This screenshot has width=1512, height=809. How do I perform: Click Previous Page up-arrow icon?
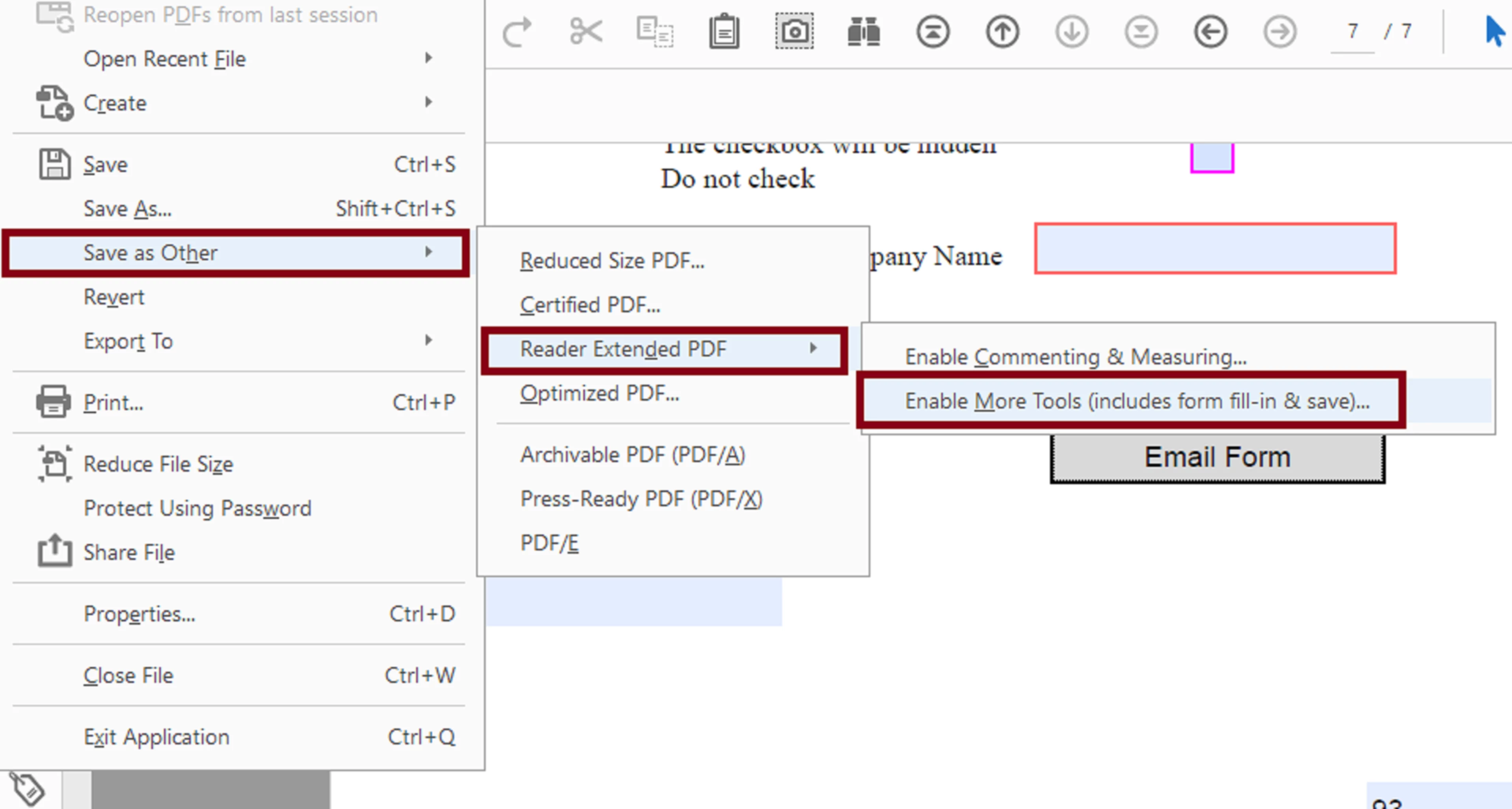[1002, 32]
